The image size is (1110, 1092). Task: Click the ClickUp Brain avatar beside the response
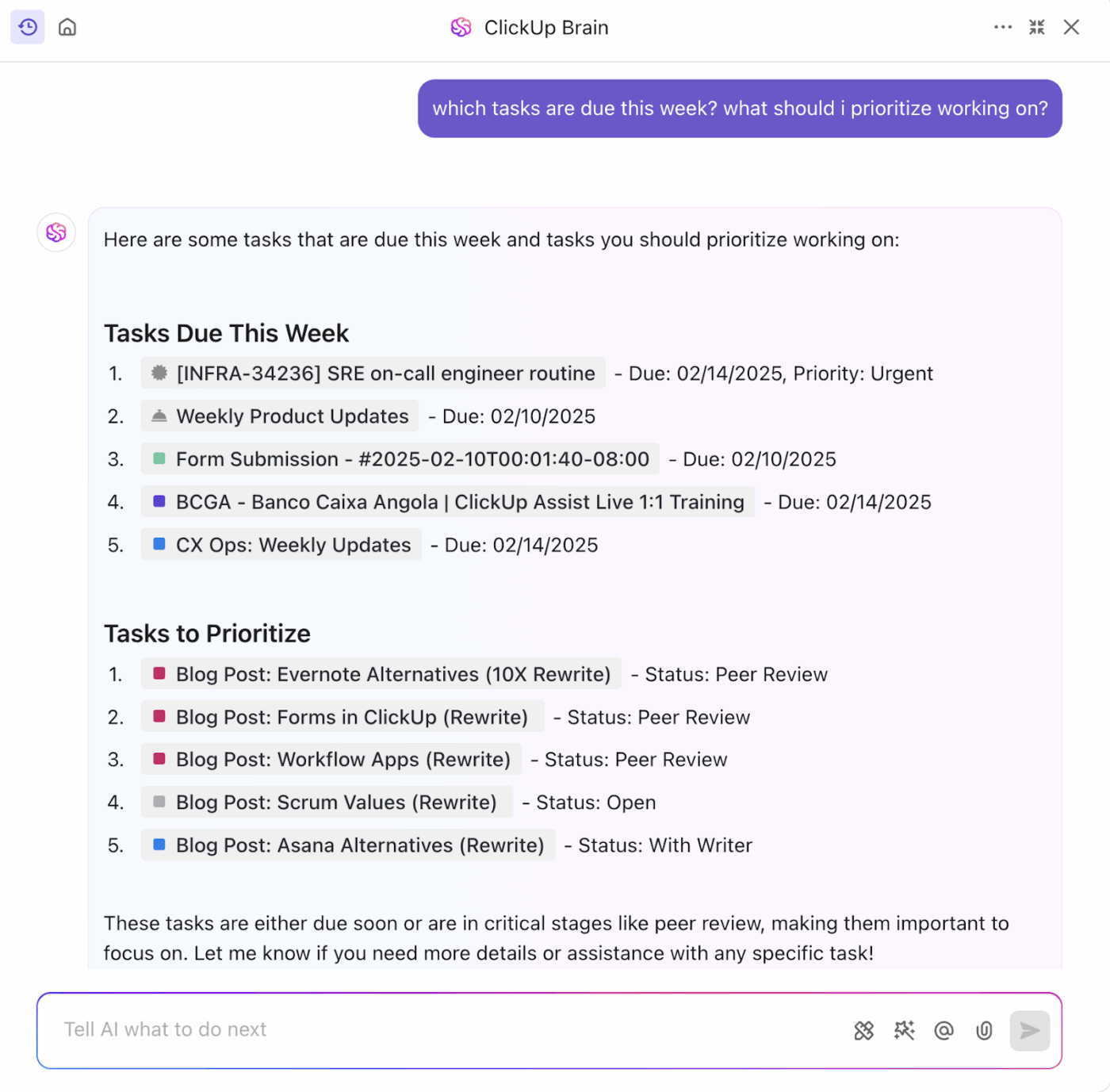pyautogui.click(x=55, y=232)
